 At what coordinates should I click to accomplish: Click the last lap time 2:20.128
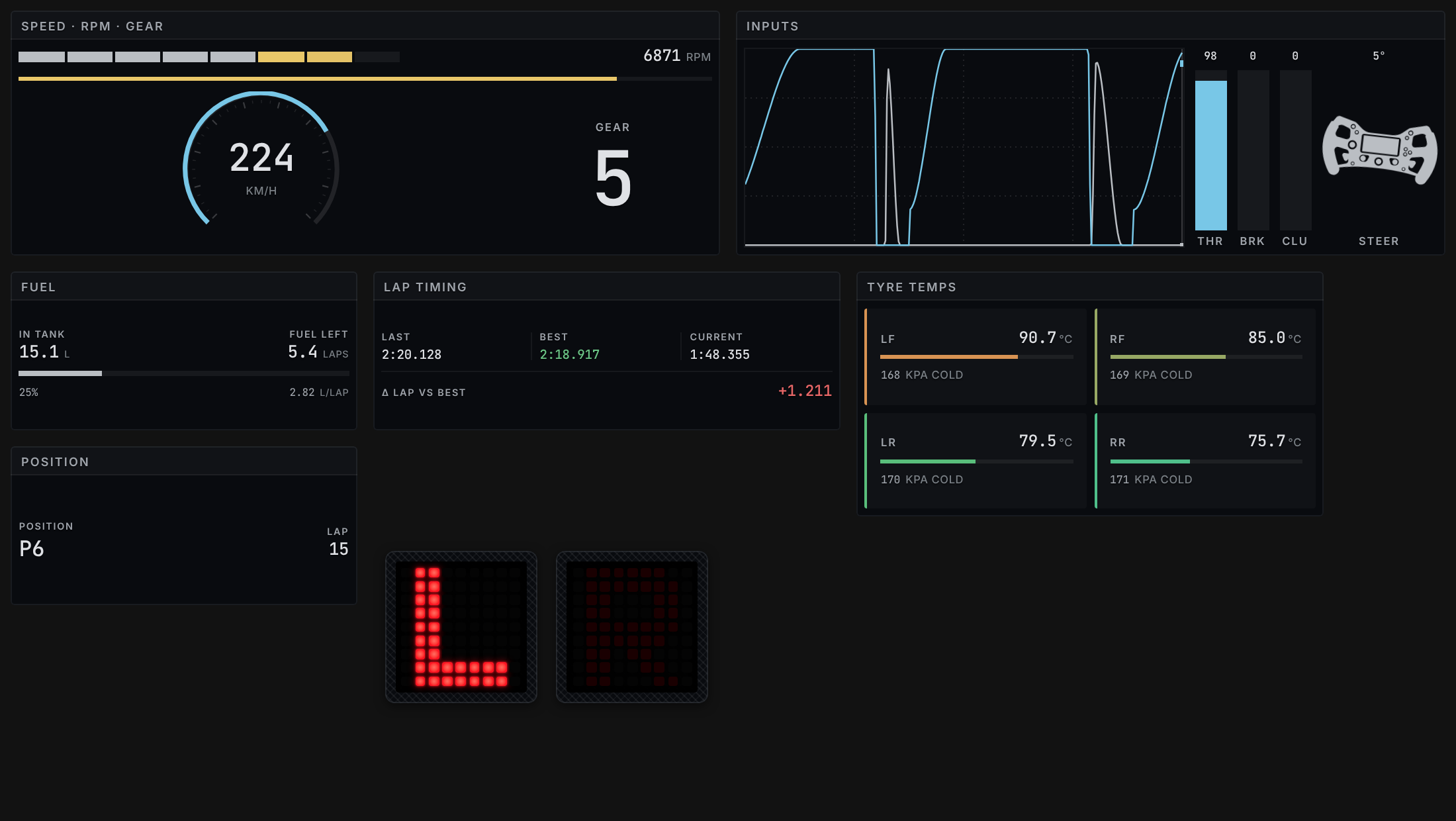(412, 355)
